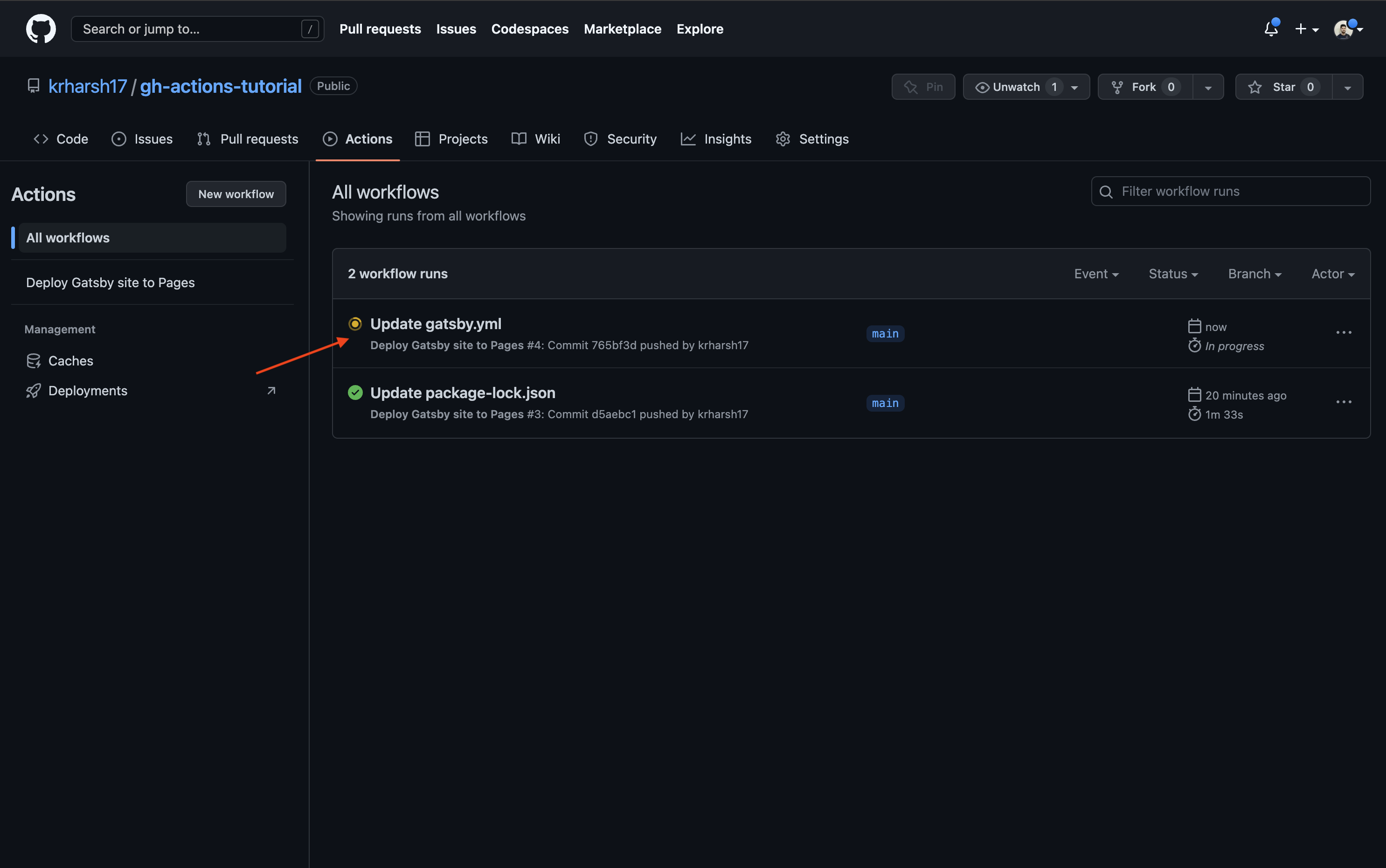Open options for Update package-lock.json run
Image resolution: width=1386 pixels, height=868 pixels.
(1344, 402)
